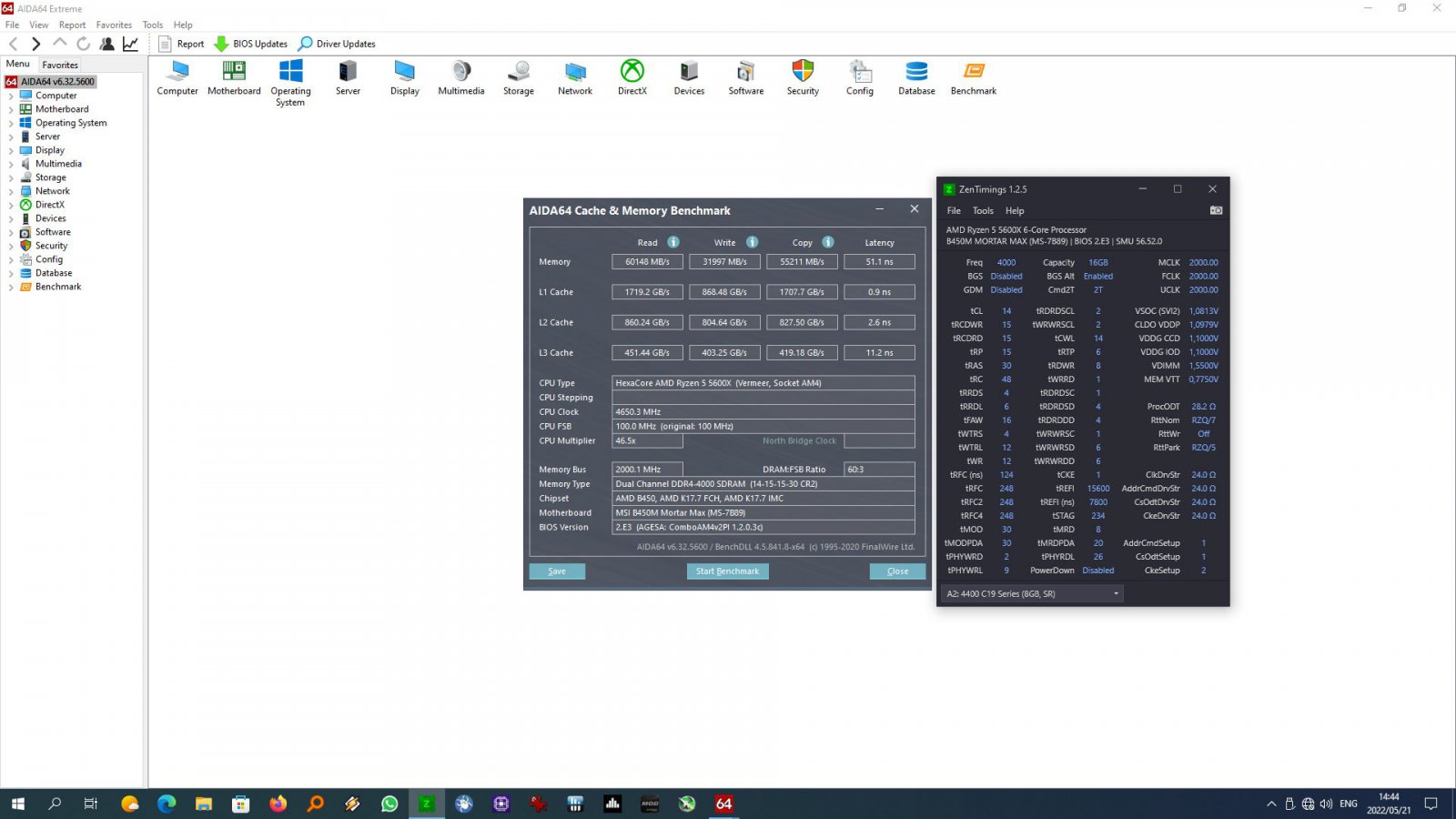Switch to Menu tab in sidebar
The height and width of the screenshot is (819, 1456).
tap(18, 64)
